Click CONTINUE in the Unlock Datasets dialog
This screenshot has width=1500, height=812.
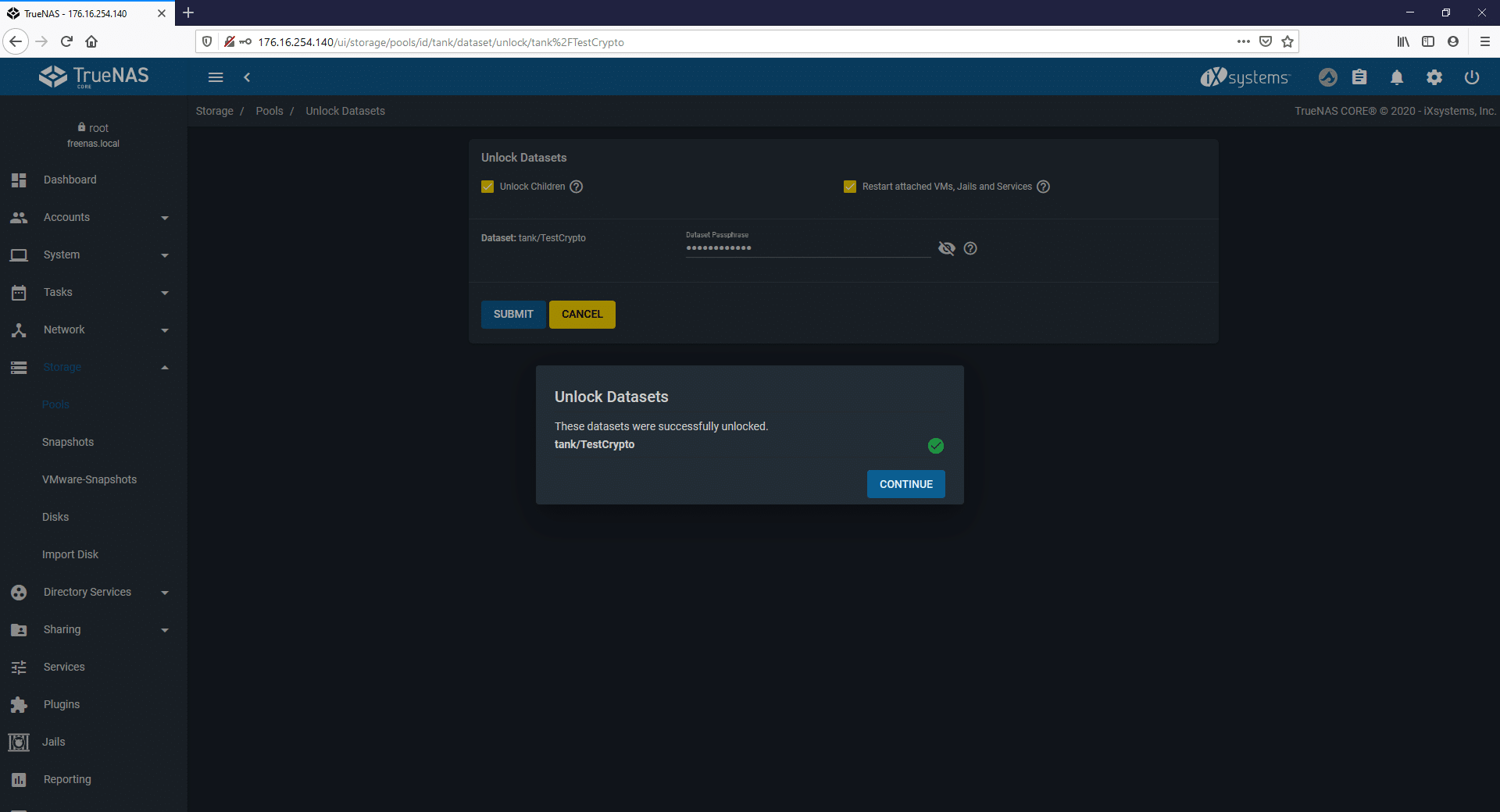pos(906,484)
